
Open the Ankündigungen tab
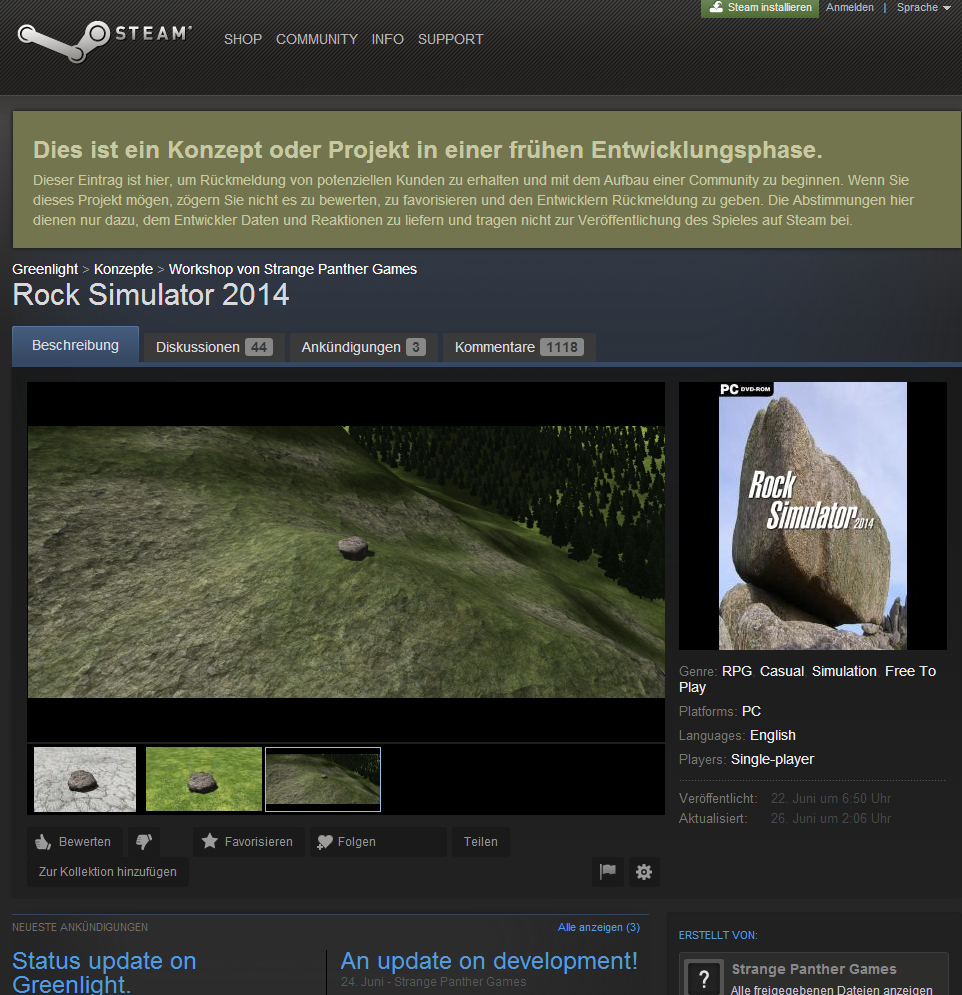click(363, 347)
